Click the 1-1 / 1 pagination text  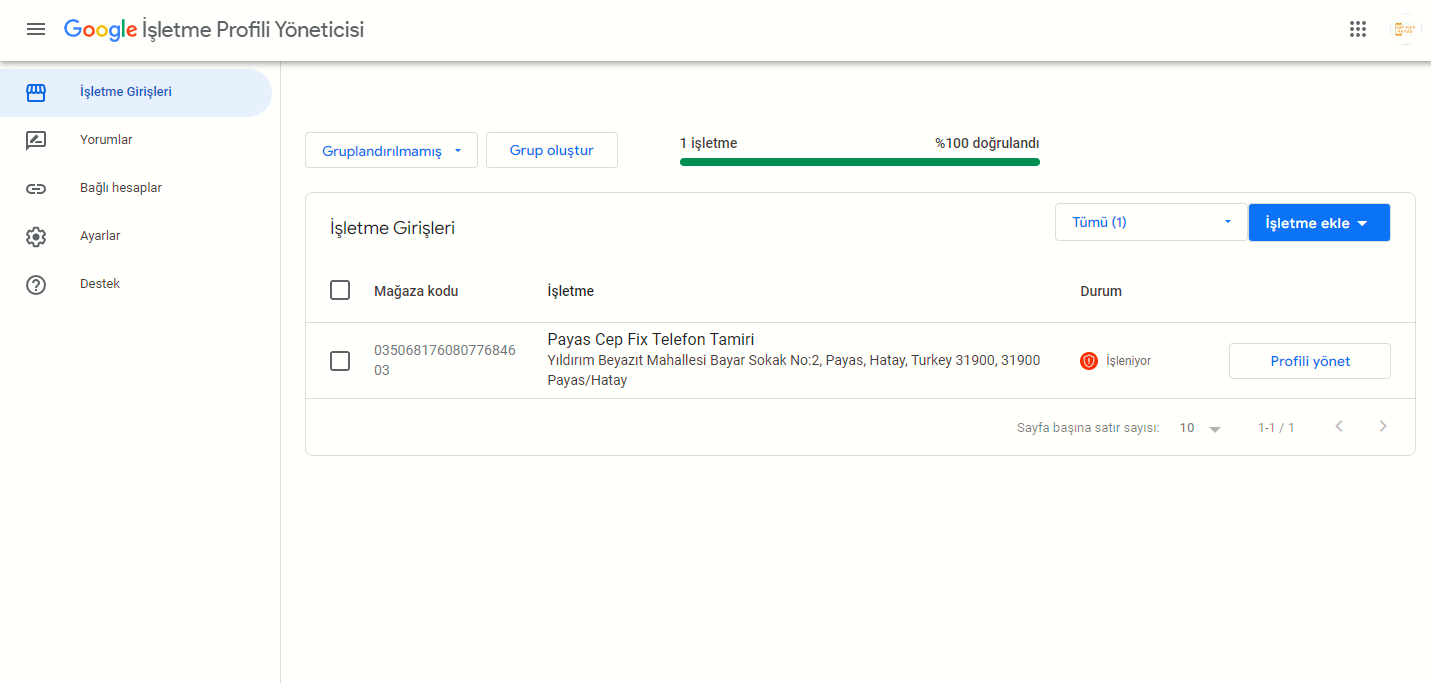(1276, 428)
